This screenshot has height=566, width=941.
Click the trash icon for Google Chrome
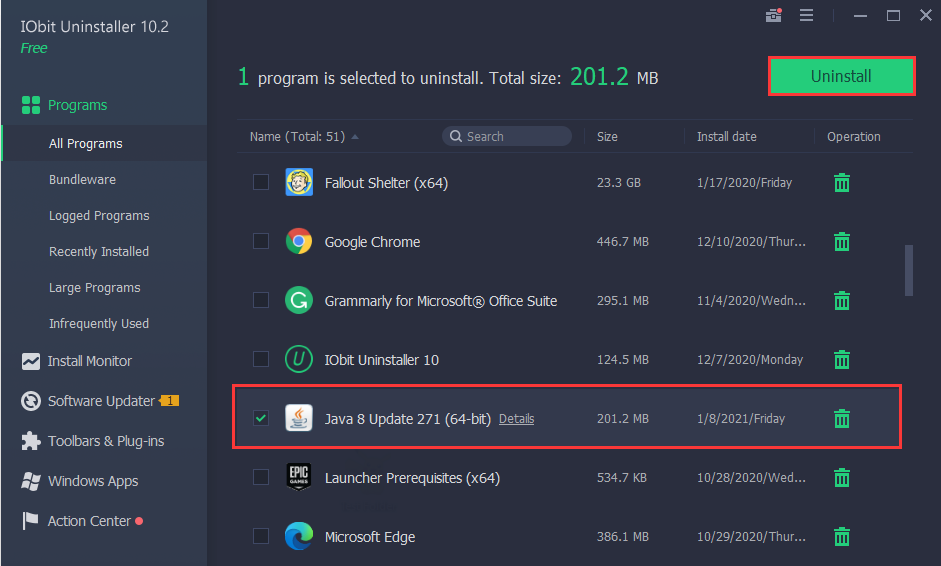pos(842,241)
